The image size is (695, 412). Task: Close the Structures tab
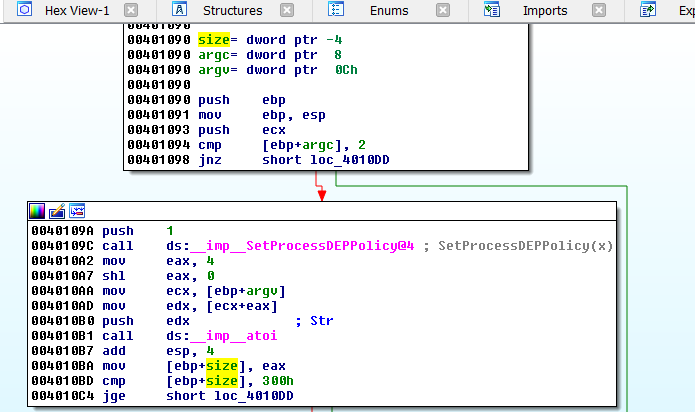click(x=288, y=11)
